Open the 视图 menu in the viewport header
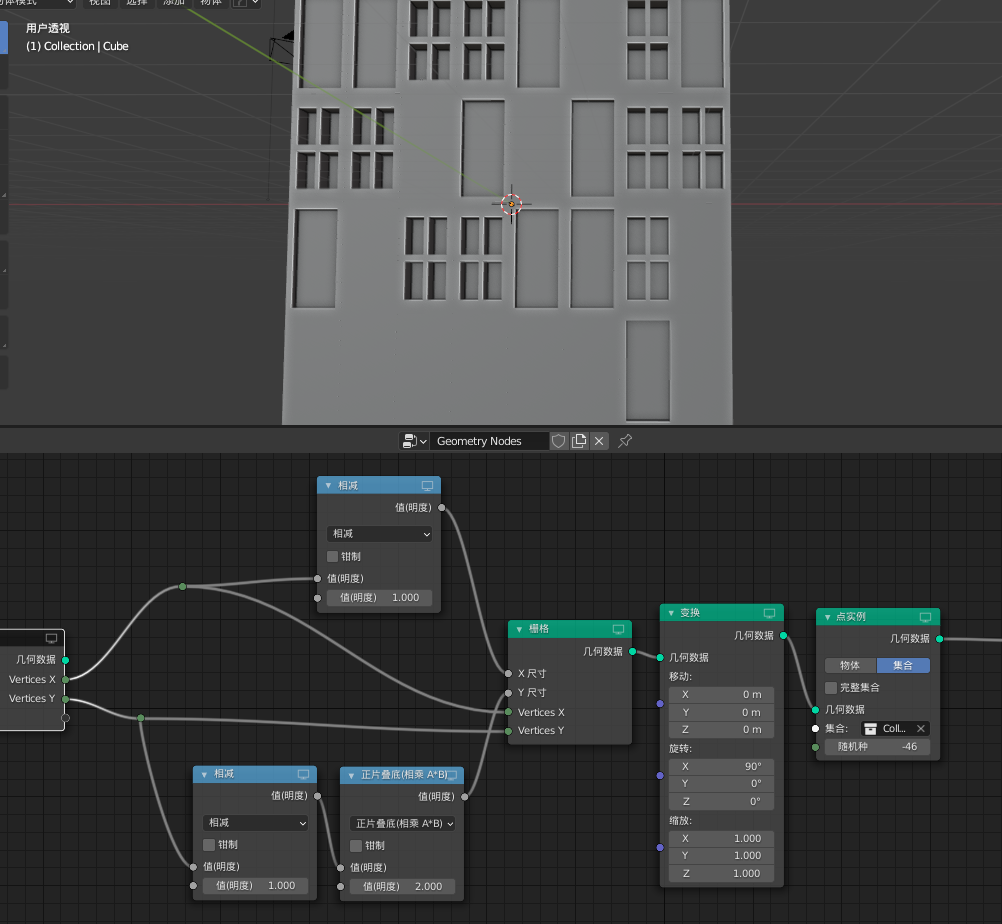The width and height of the screenshot is (1002, 924). (100, 4)
